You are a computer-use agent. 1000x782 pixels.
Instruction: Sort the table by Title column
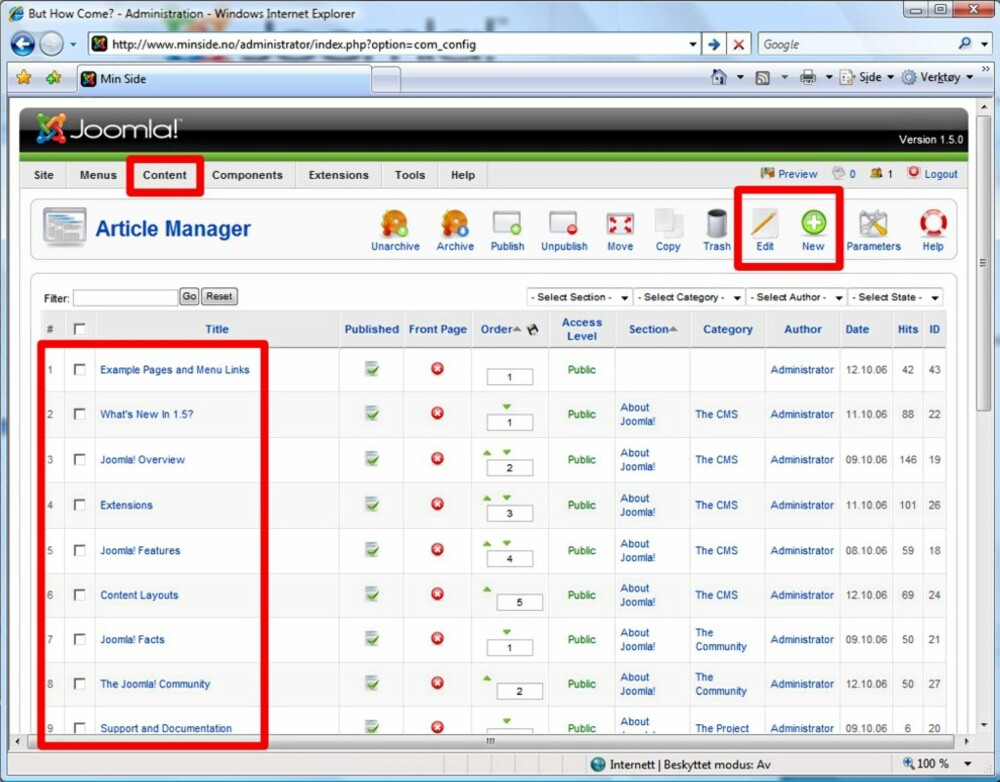tap(217, 329)
